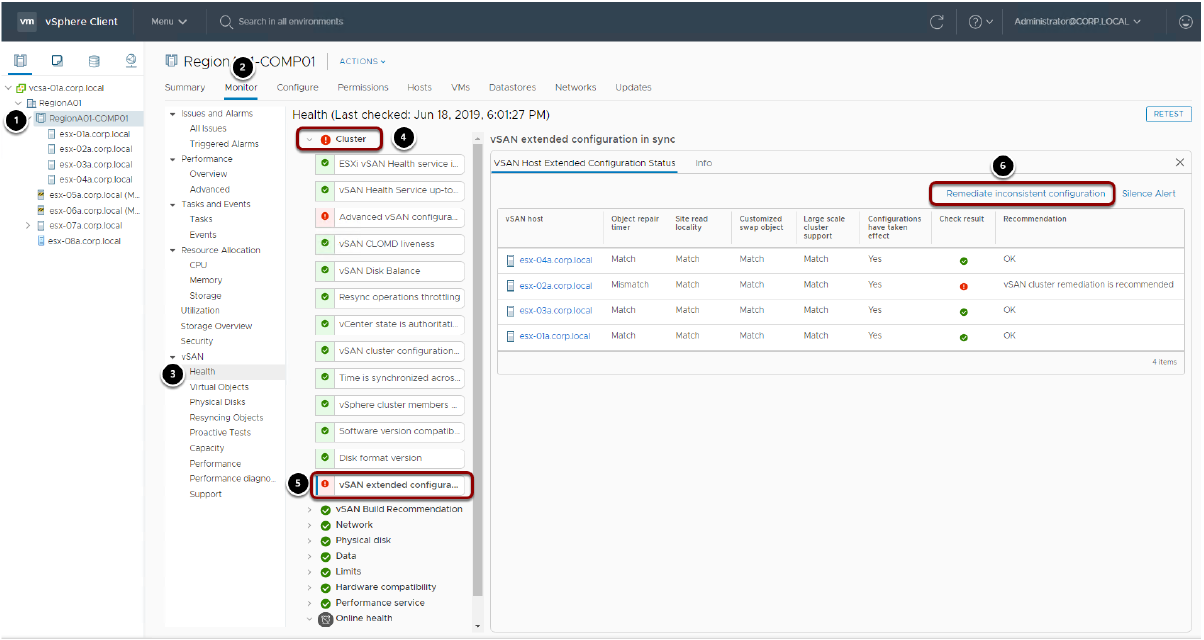Open the Hosts and Clusters inventory view icon

20,61
